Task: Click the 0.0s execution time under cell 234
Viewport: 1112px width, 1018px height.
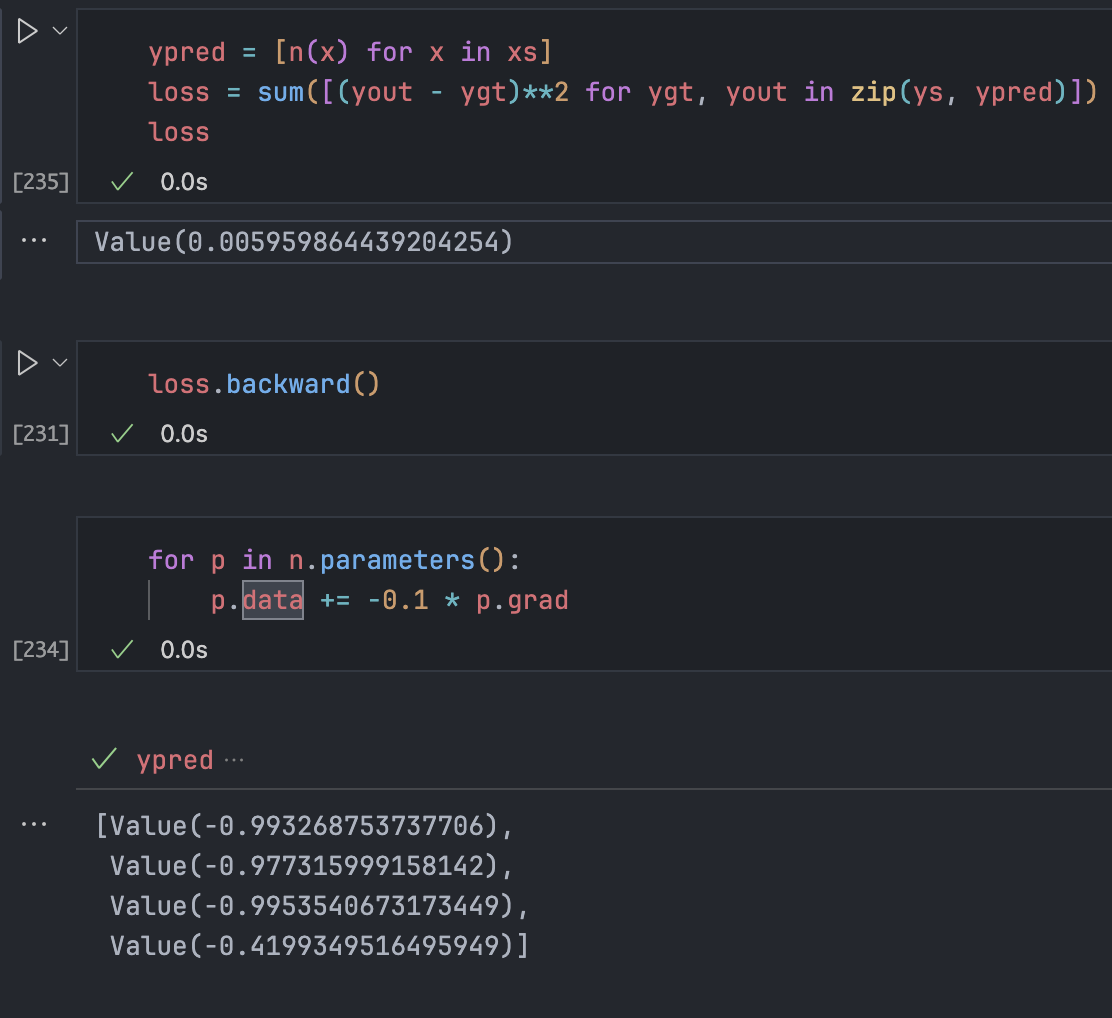Action: pos(184,650)
